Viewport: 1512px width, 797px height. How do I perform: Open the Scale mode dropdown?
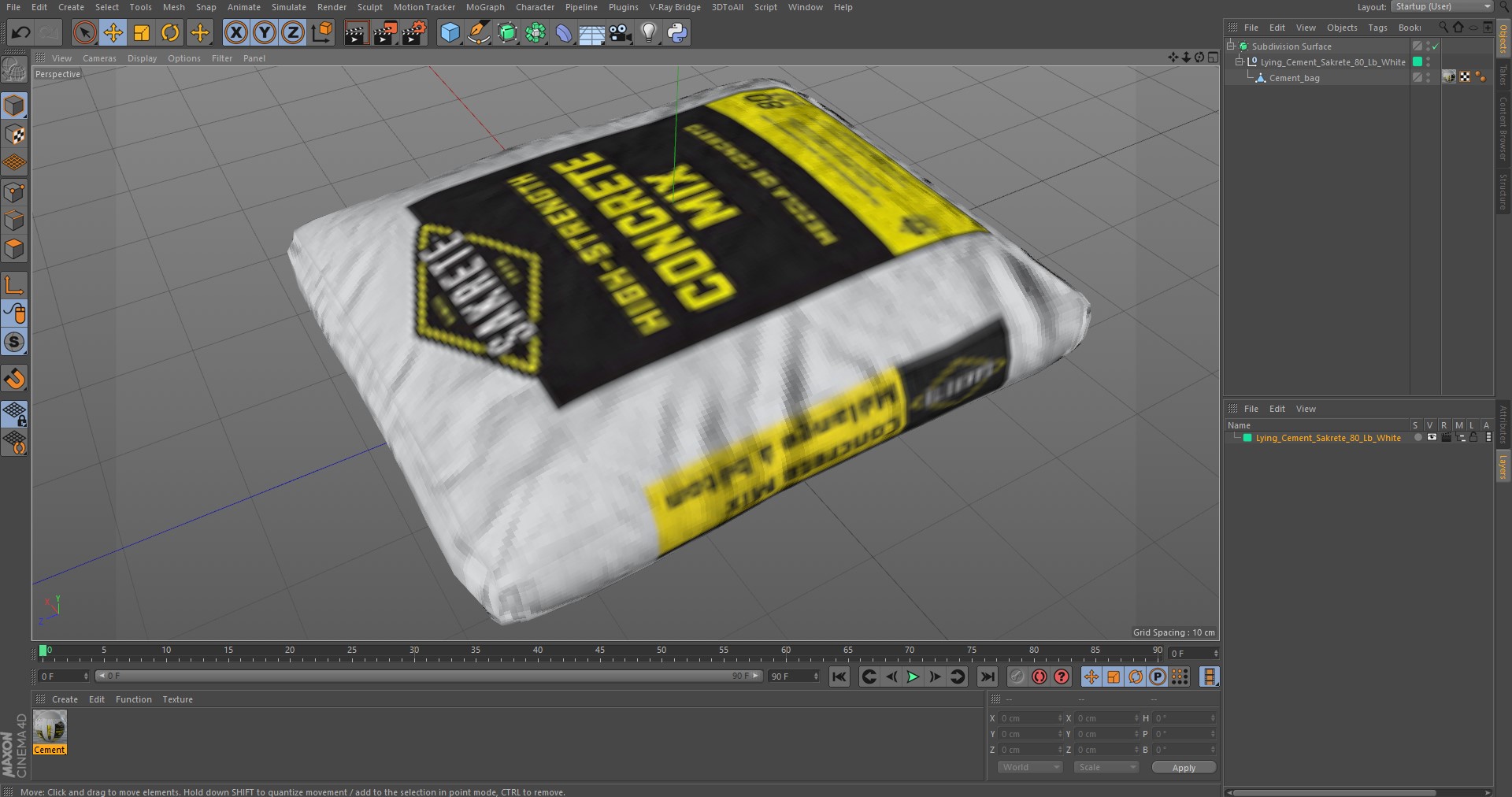pyautogui.click(x=1106, y=767)
